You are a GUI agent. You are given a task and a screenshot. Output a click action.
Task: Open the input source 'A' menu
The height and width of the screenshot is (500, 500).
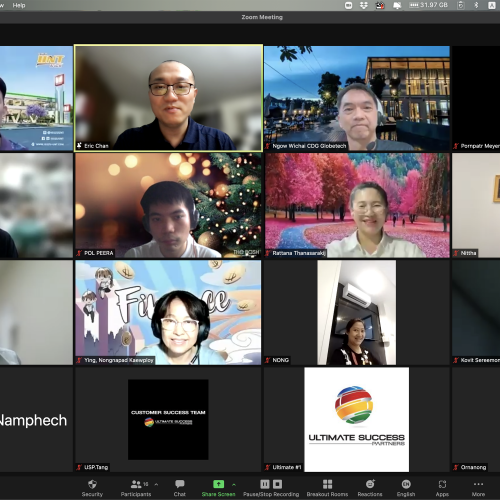coord(492,5)
